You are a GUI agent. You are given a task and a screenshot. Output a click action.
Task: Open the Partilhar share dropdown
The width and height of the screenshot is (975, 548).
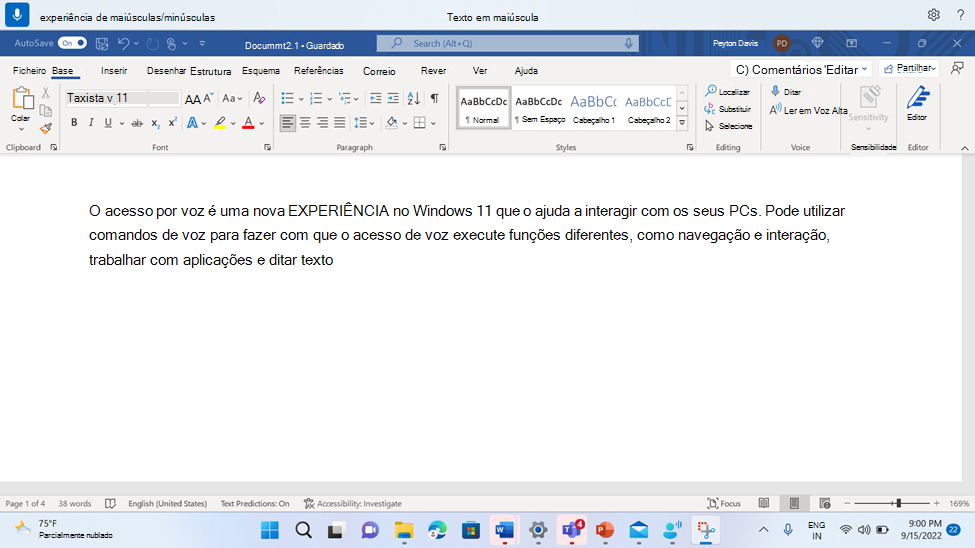pos(909,68)
